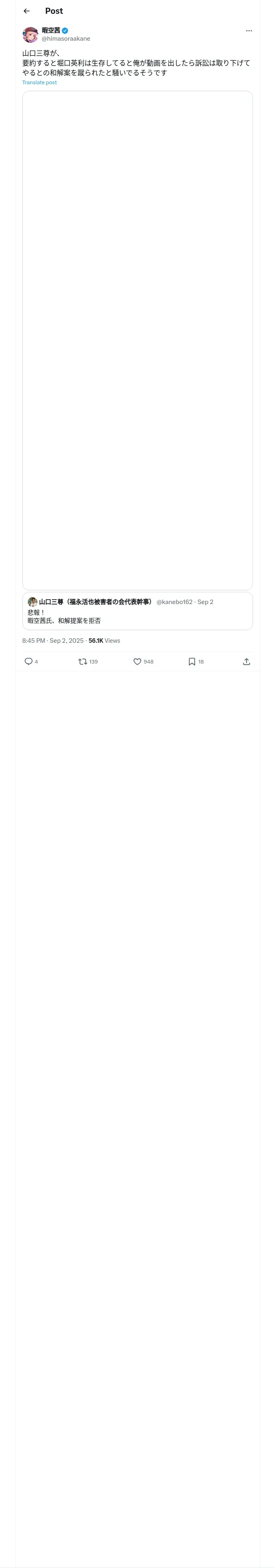Click the quoted author's small avatar
Screen dimensions: 275x1568
coord(32,601)
